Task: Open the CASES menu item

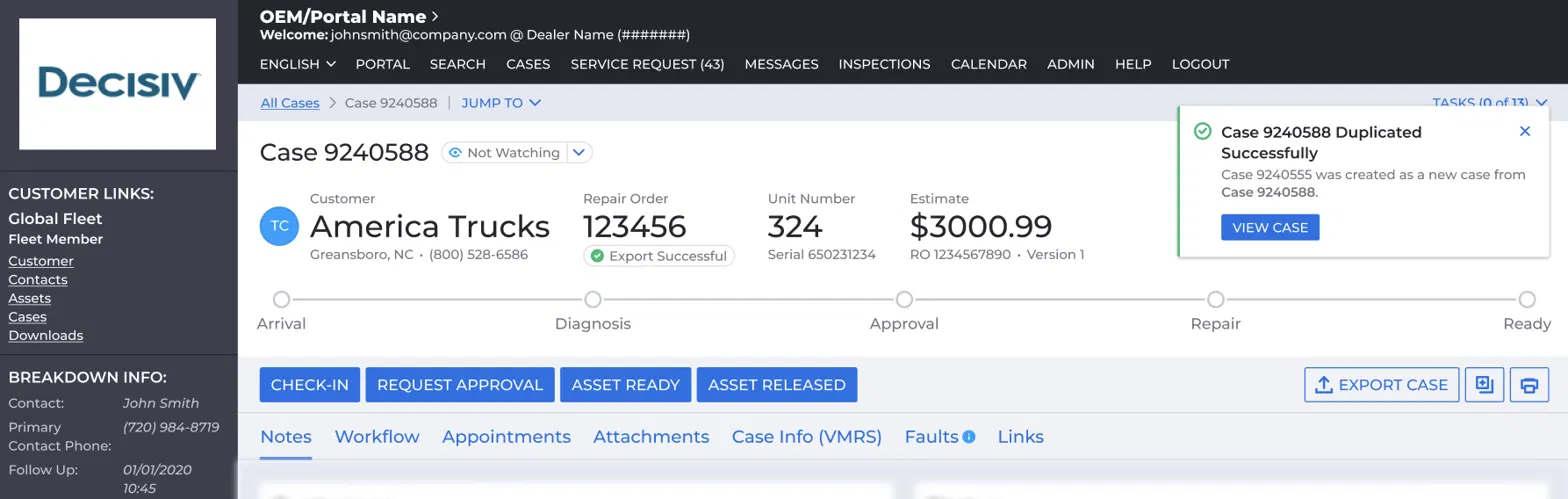Action: 528,64
